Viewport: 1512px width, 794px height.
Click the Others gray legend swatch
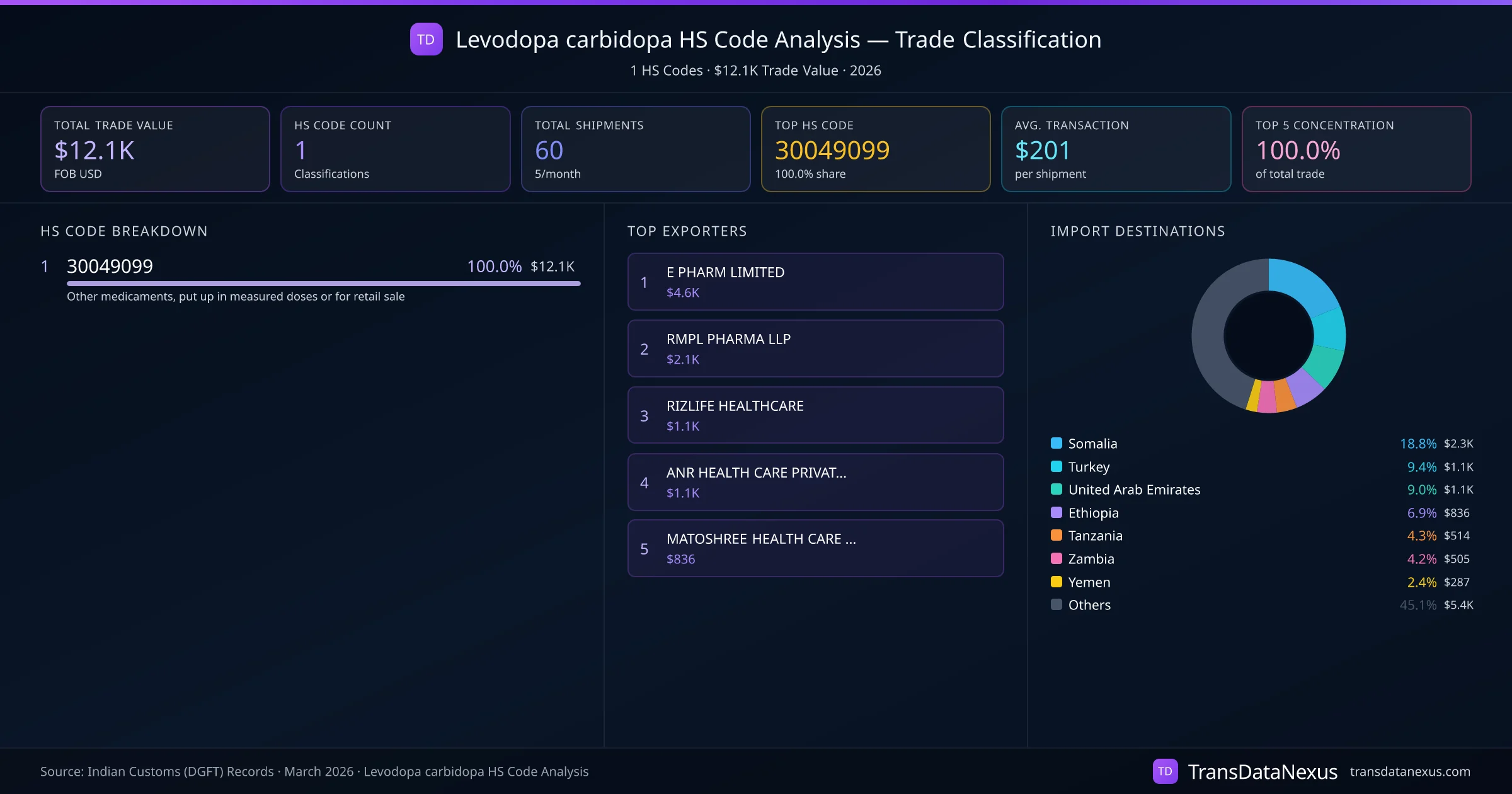coord(1057,604)
